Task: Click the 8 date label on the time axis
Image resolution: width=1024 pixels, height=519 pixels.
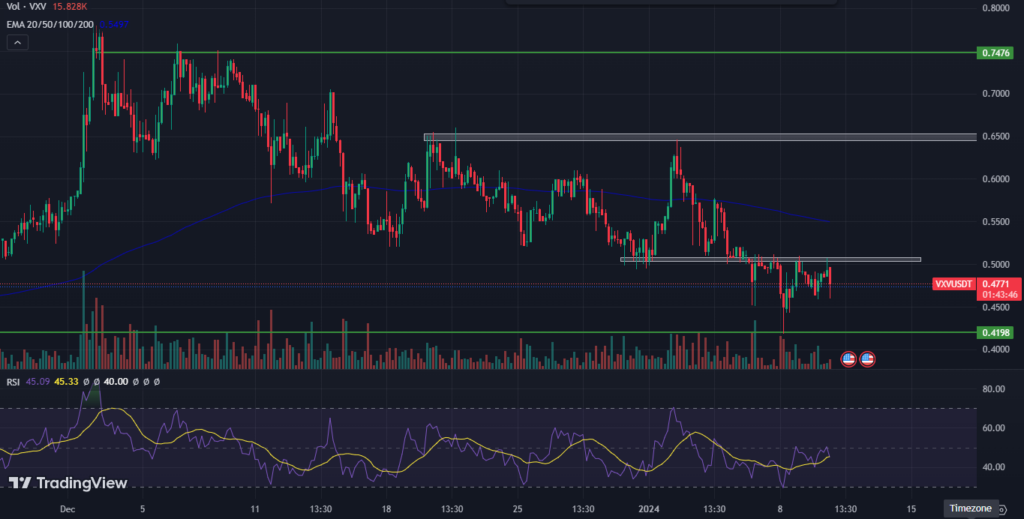Action: click(780, 509)
